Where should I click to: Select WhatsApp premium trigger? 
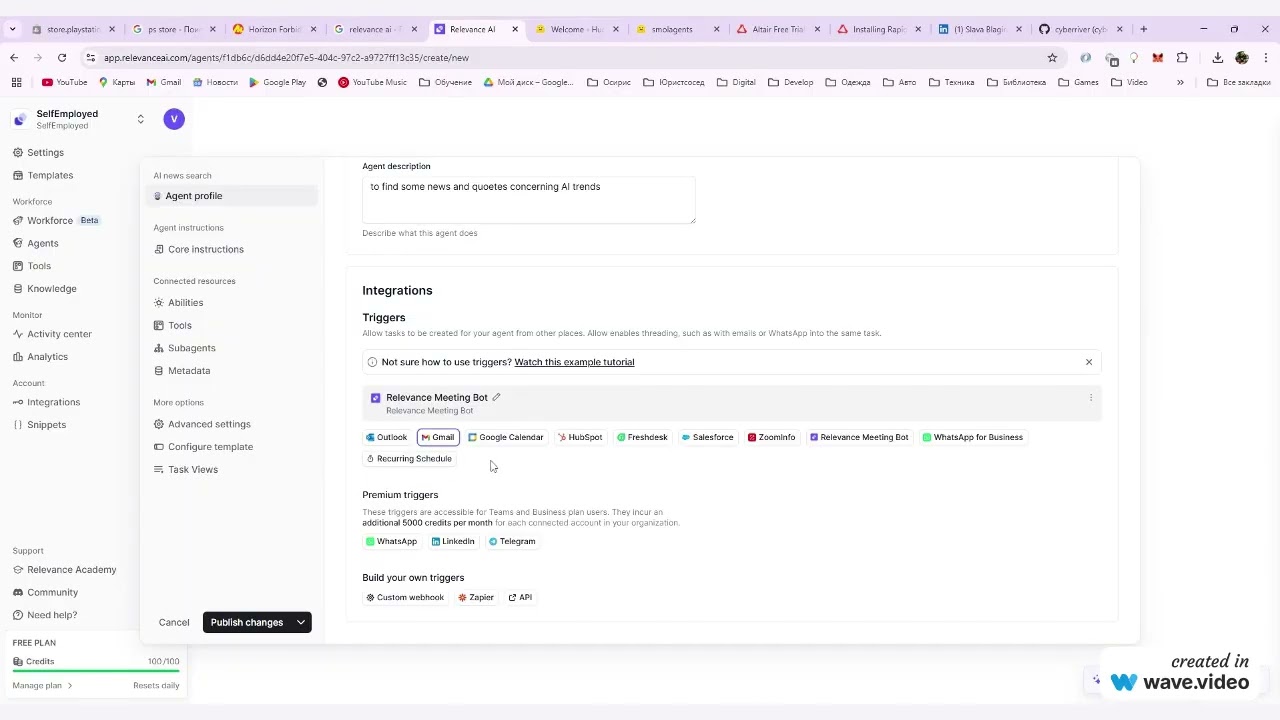391,541
